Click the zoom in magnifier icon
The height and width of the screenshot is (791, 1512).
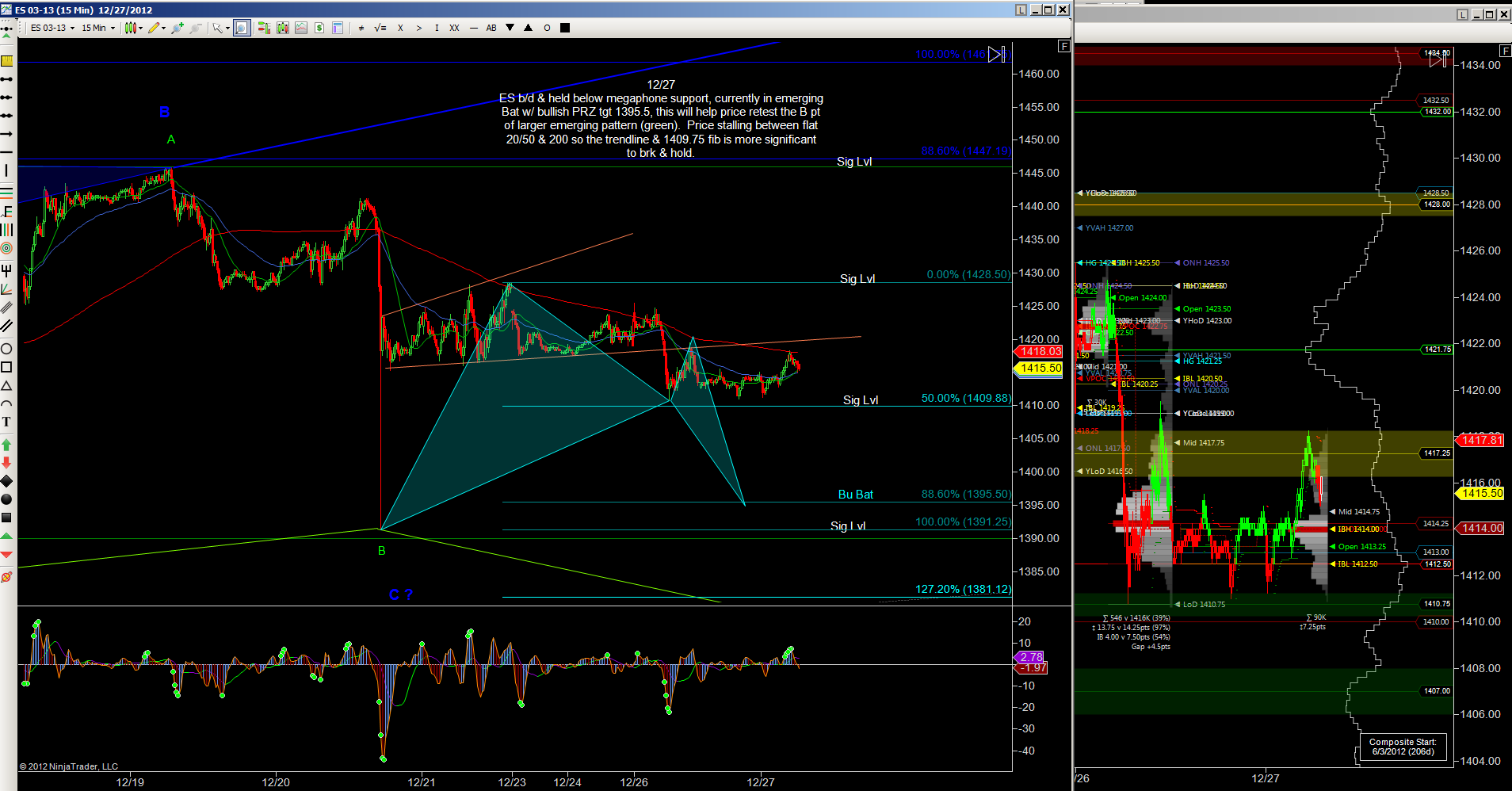coord(176,28)
